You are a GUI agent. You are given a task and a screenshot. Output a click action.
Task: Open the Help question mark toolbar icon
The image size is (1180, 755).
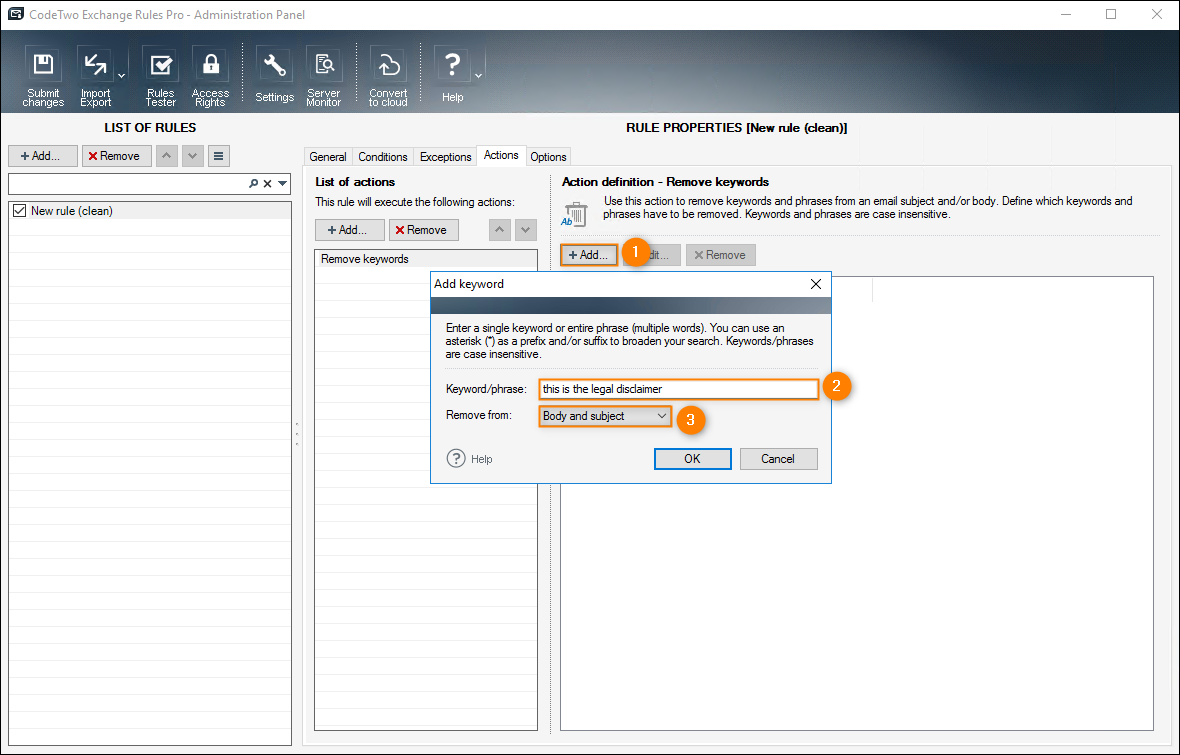(452, 75)
